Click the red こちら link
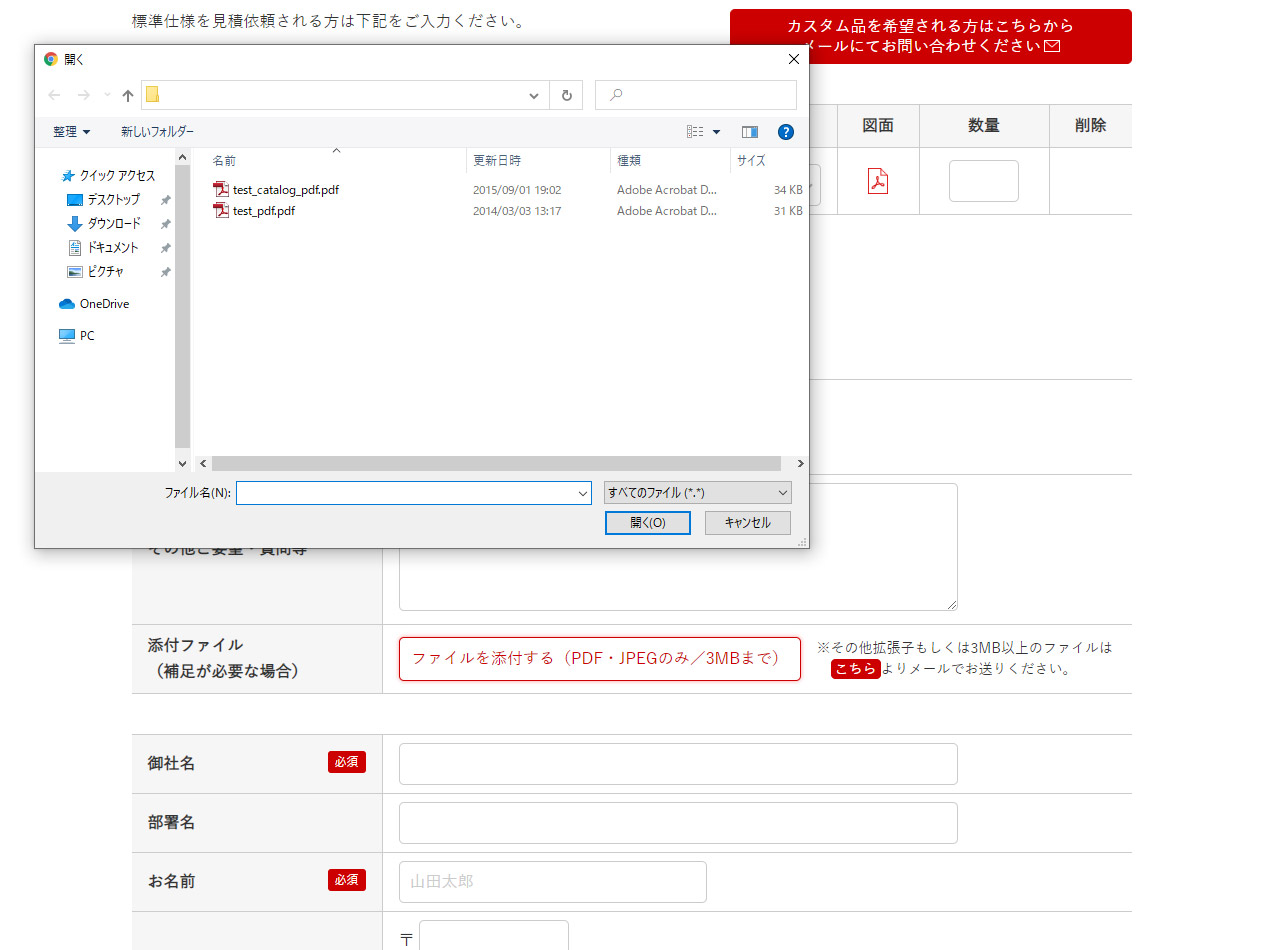1263x950 pixels. 856,669
